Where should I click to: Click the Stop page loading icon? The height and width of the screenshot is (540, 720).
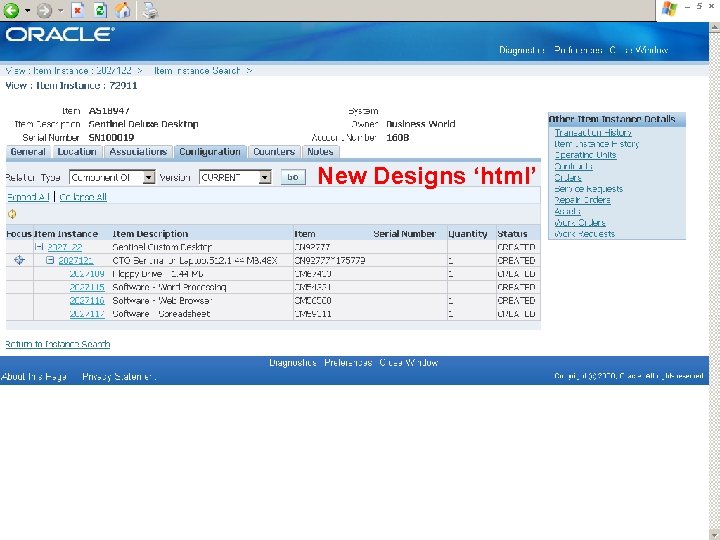pyautogui.click(x=78, y=10)
